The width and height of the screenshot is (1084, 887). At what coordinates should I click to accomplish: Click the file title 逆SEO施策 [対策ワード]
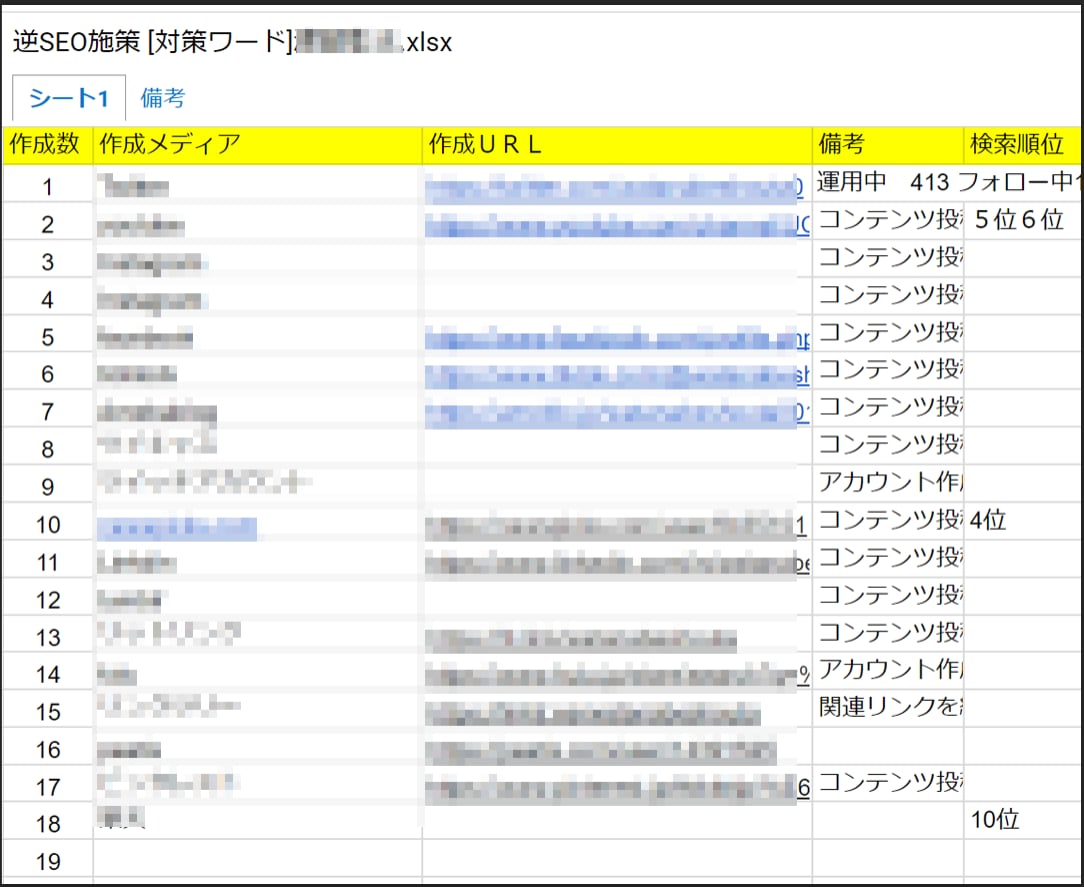[232, 42]
